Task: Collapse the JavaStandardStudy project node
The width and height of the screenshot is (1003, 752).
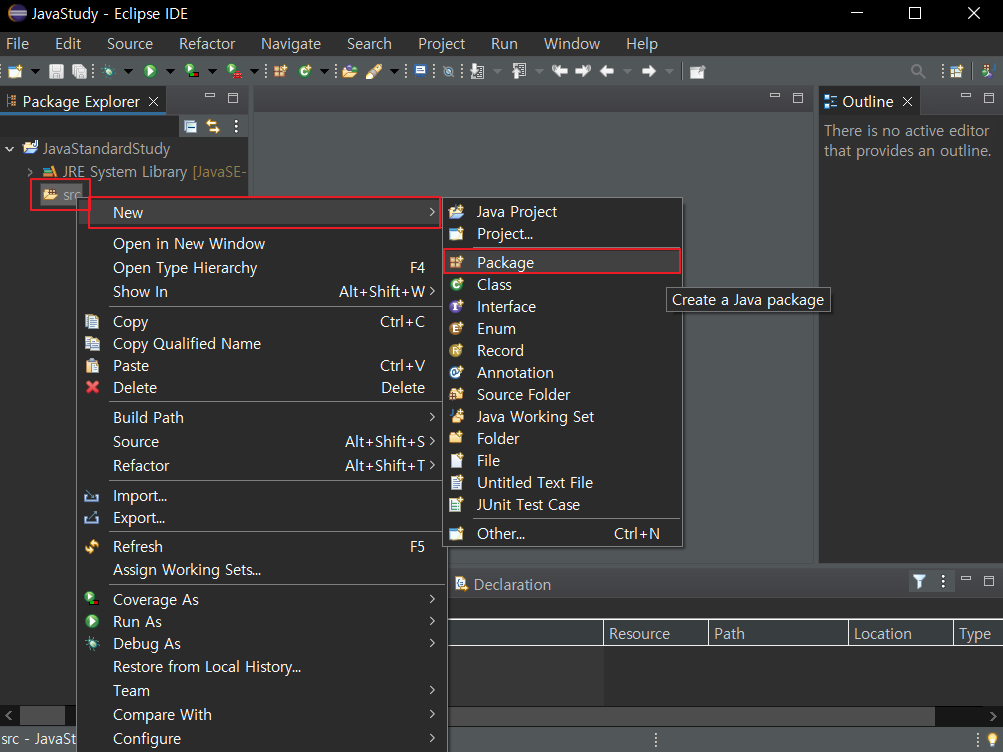Action: coord(10,149)
